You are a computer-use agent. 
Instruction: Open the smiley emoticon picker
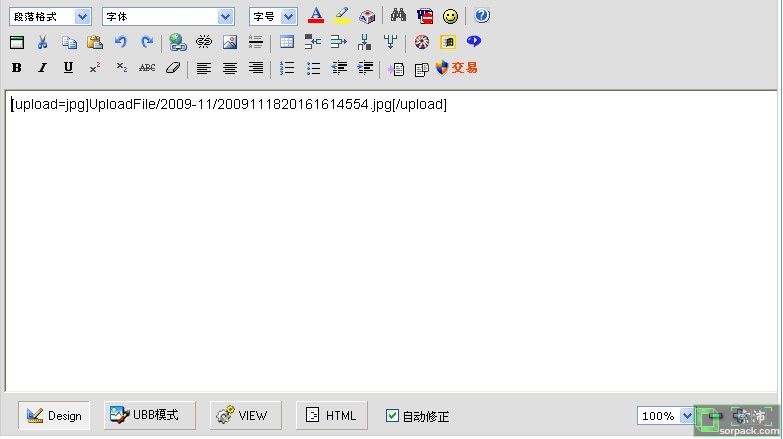(451, 16)
